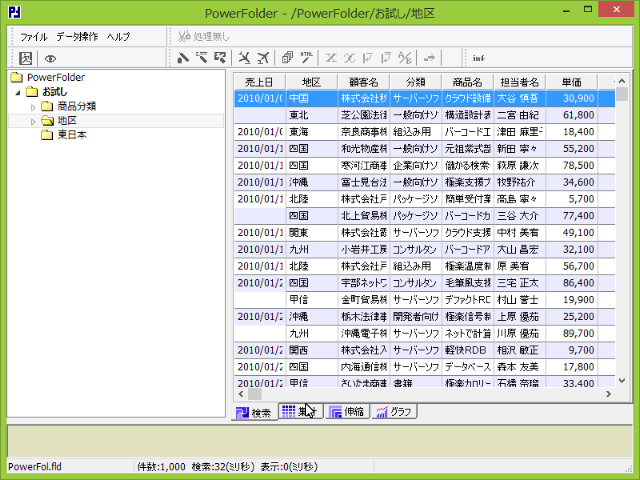Select the cell 大谷 慎吾
This screenshot has width=640, height=480.
[x=520, y=98]
